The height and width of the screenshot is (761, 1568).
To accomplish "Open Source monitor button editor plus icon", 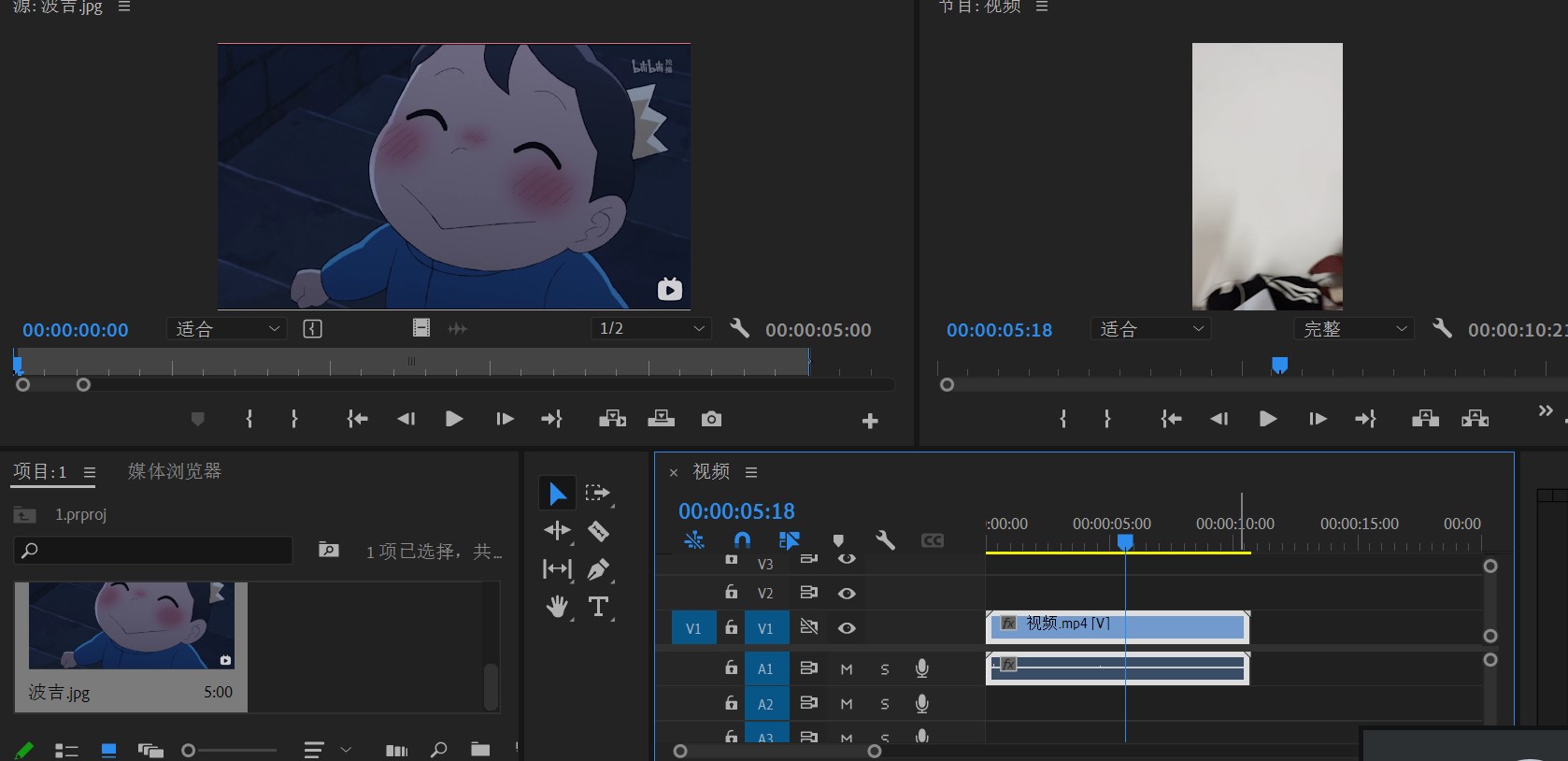I will 870,422.
